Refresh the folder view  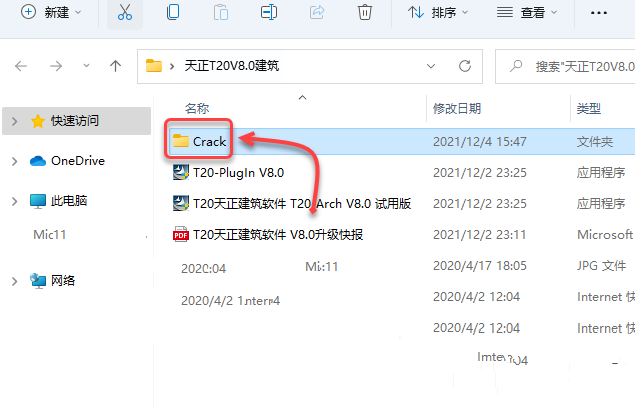(x=465, y=66)
